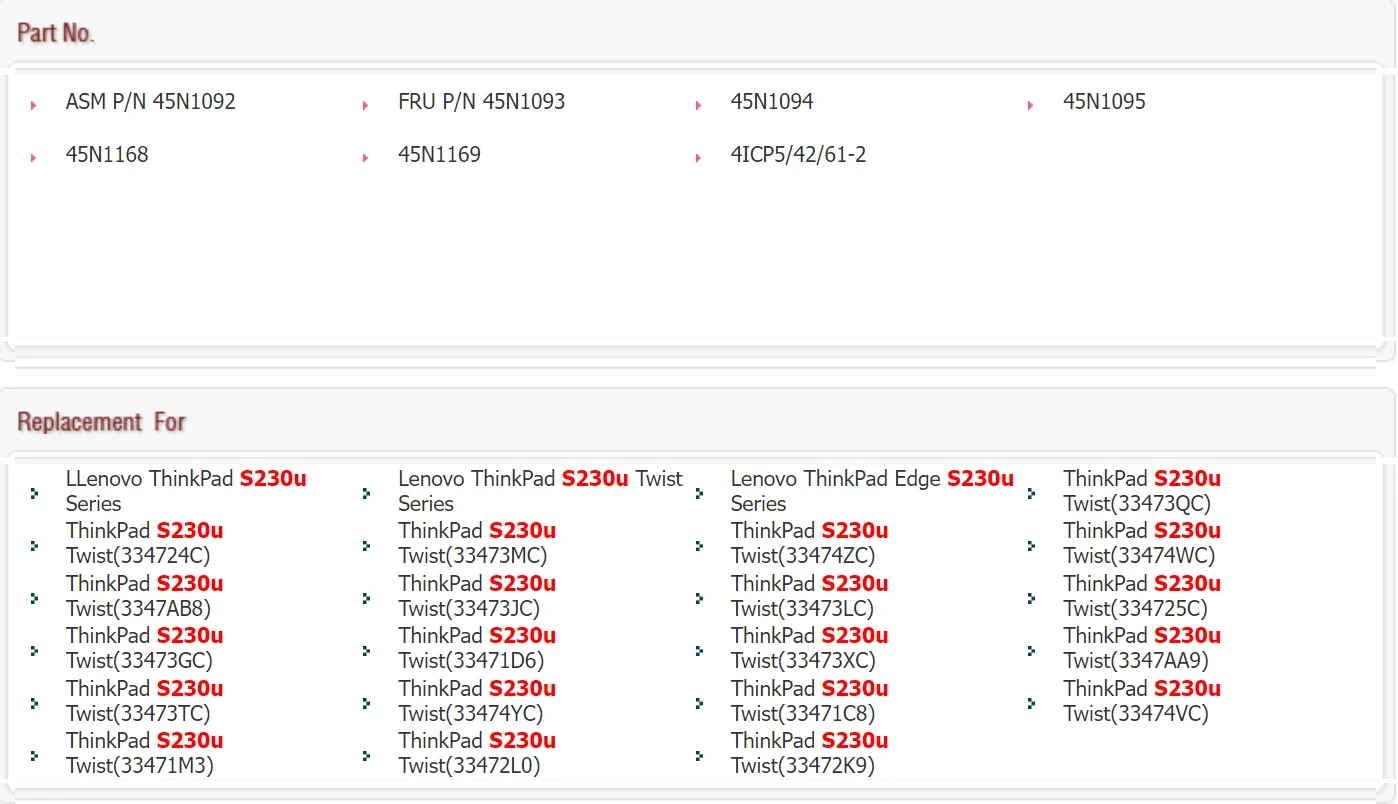Select part number FRU P/N 45N1093
Viewport: 1398px width, 804px height.
coord(482,101)
